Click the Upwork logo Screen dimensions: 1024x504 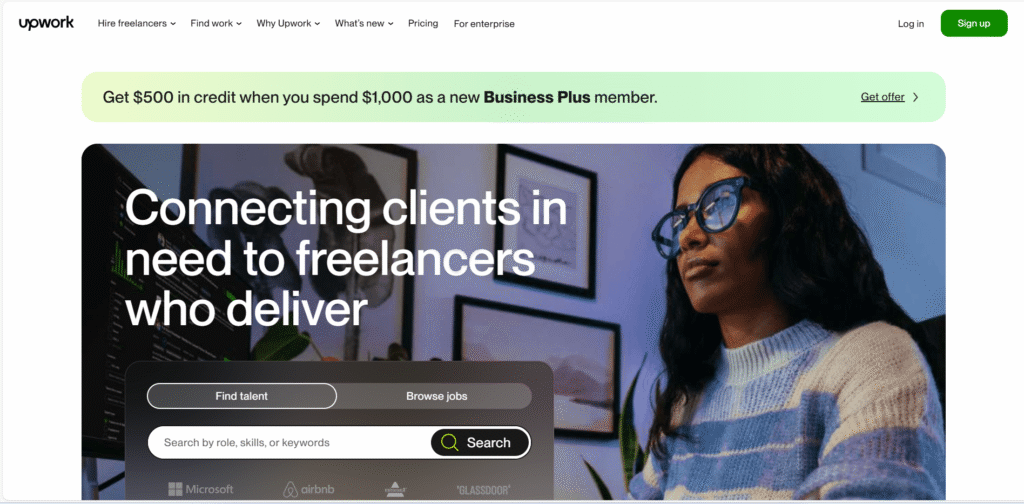point(46,24)
